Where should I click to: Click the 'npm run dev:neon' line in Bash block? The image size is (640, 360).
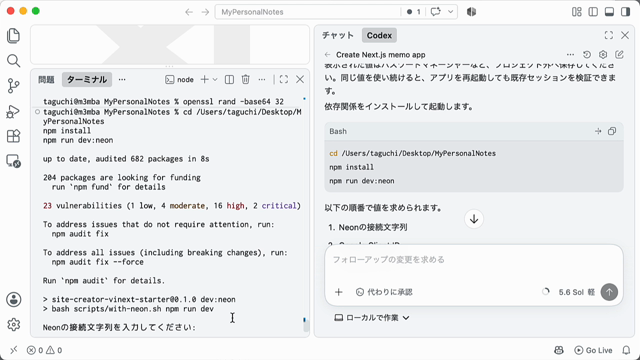(x=362, y=181)
